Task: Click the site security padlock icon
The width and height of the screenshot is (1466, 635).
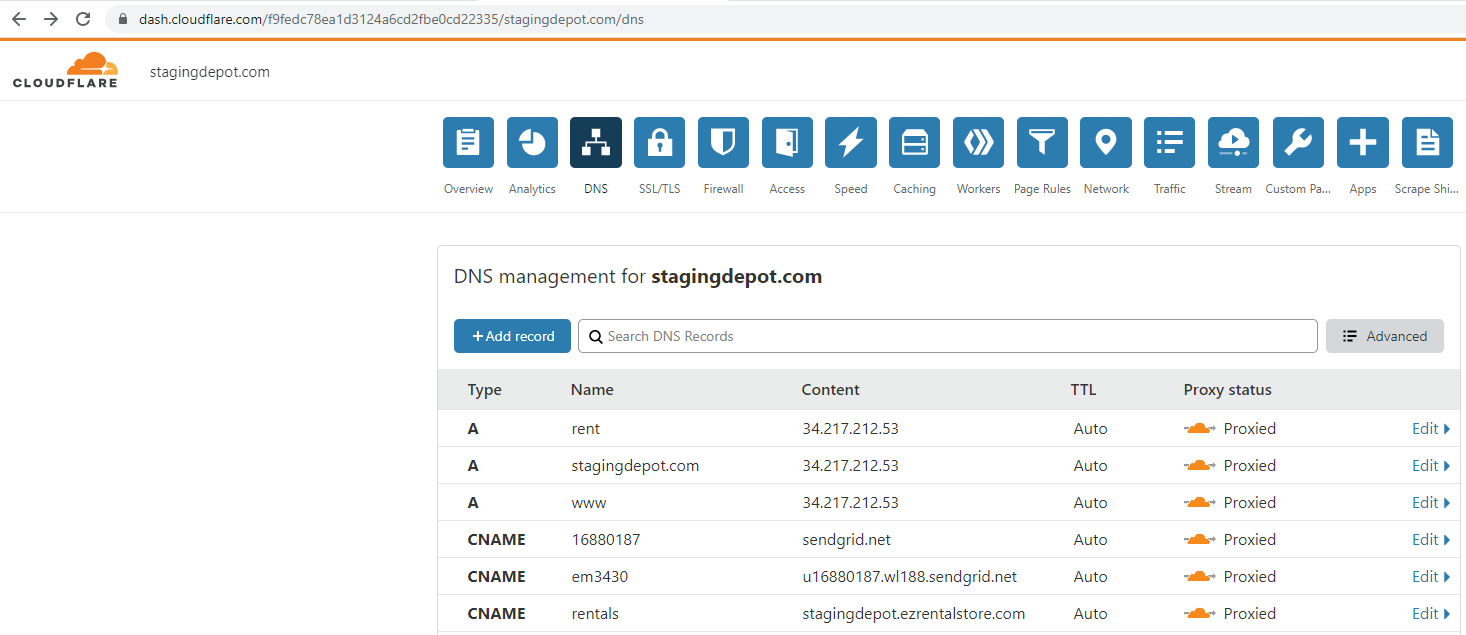Action: [x=124, y=19]
